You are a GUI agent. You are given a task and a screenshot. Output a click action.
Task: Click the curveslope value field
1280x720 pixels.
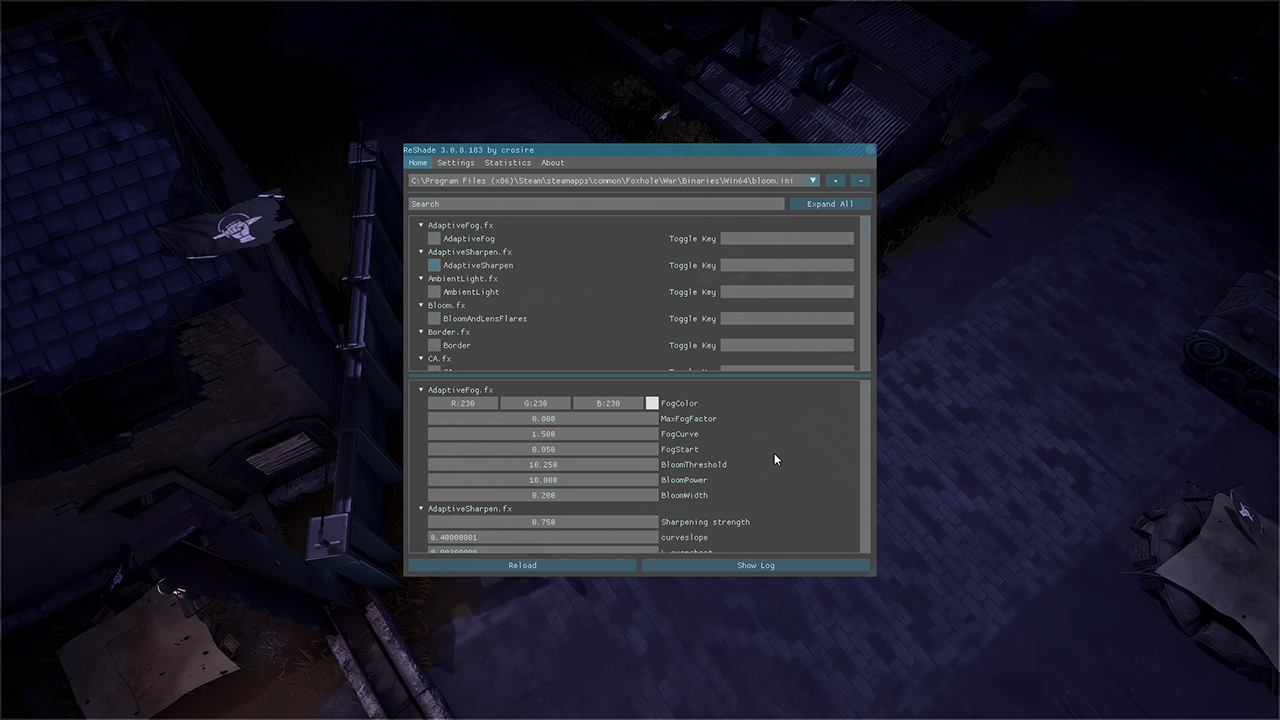543,538
